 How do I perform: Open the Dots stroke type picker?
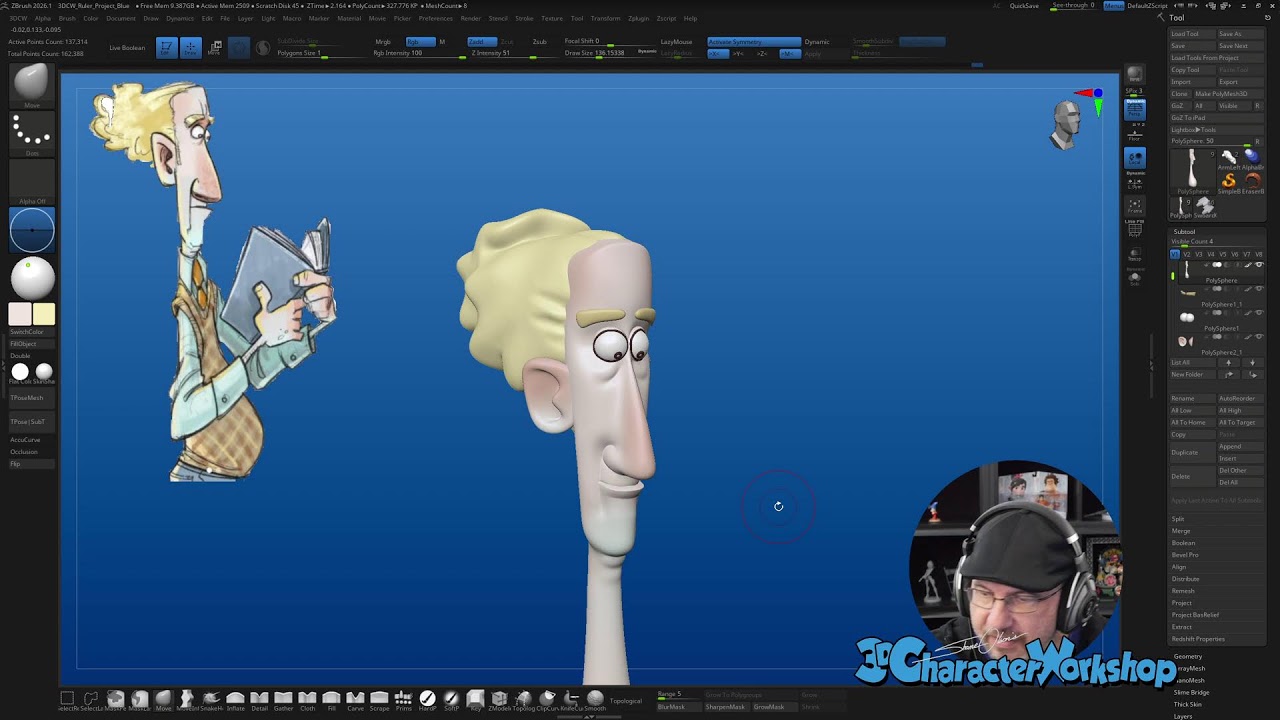pyautogui.click(x=31, y=133)
